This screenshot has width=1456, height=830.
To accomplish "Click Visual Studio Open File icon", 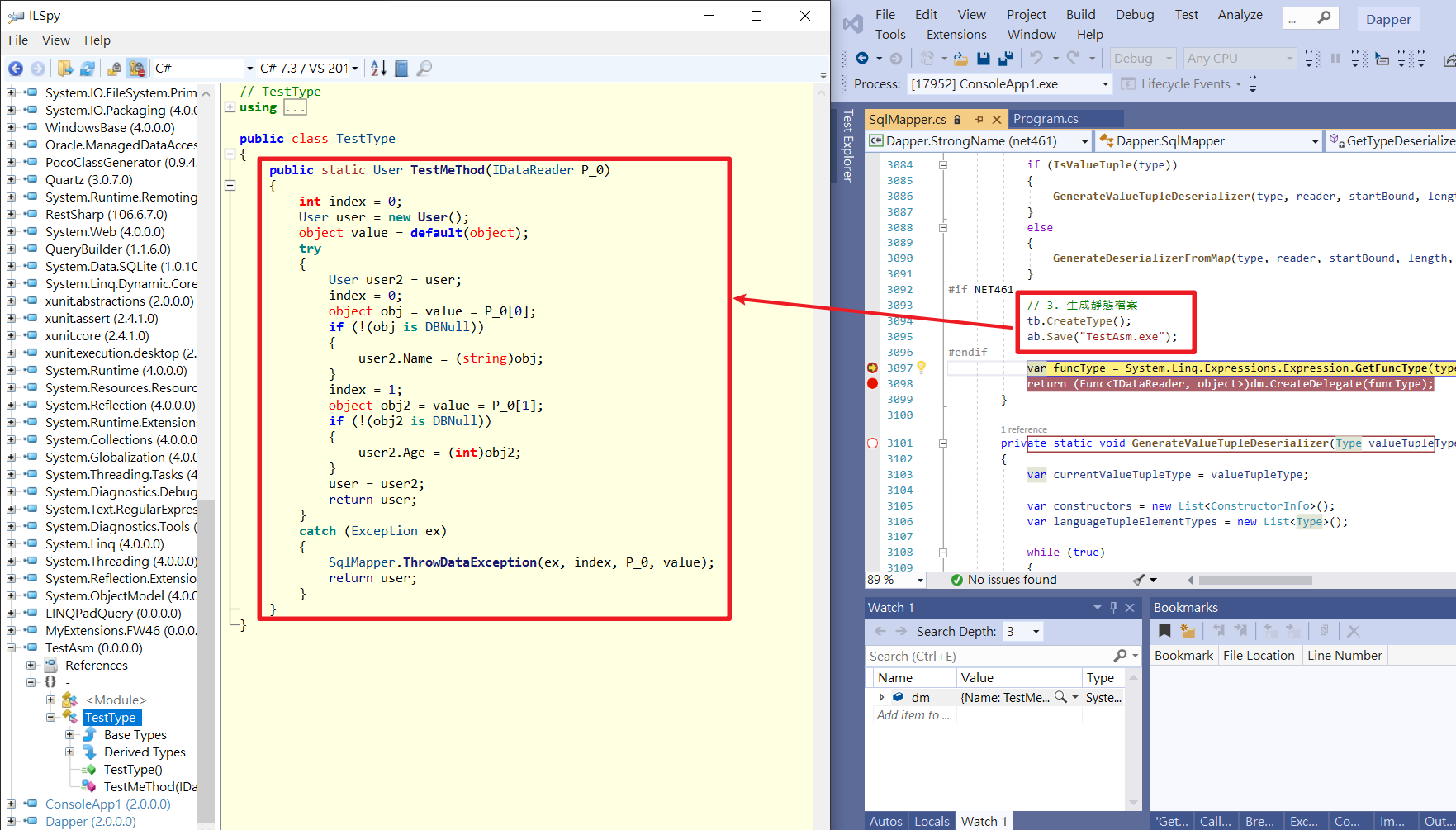I will point(960,58).
